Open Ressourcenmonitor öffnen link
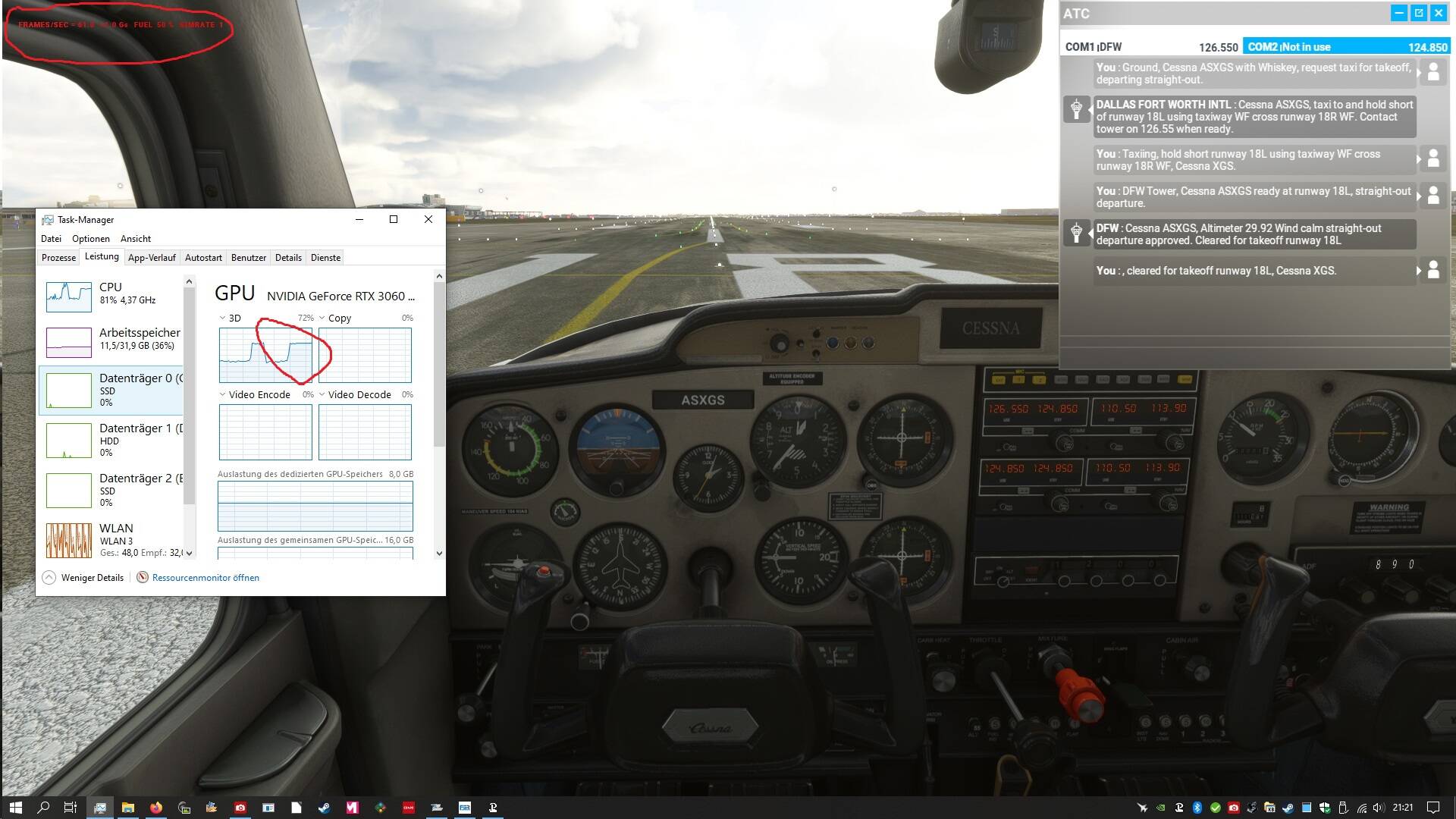Viewport: 1456px width, 819px height. [x=205, y=578]
